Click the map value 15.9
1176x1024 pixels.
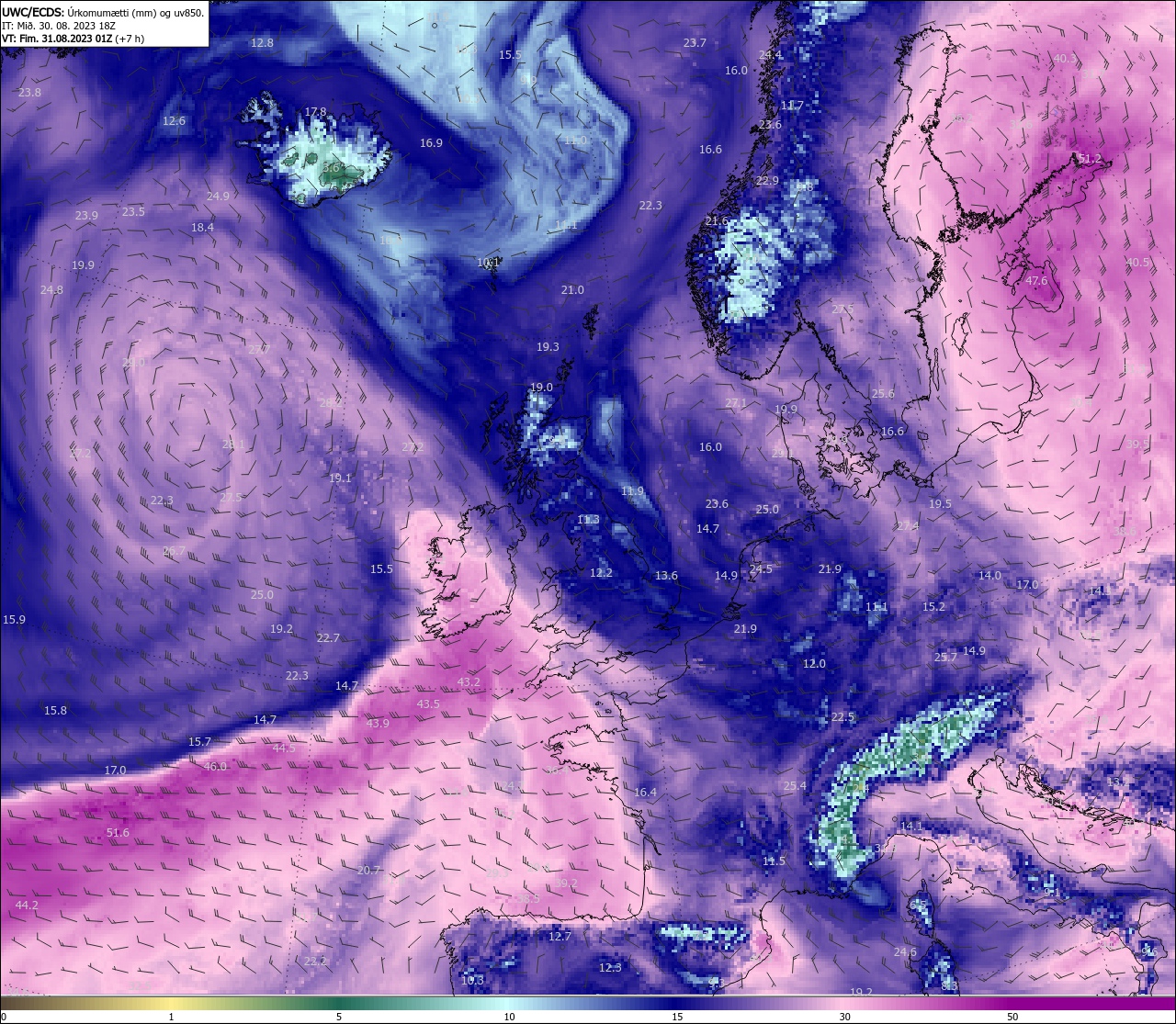[15, 620]
